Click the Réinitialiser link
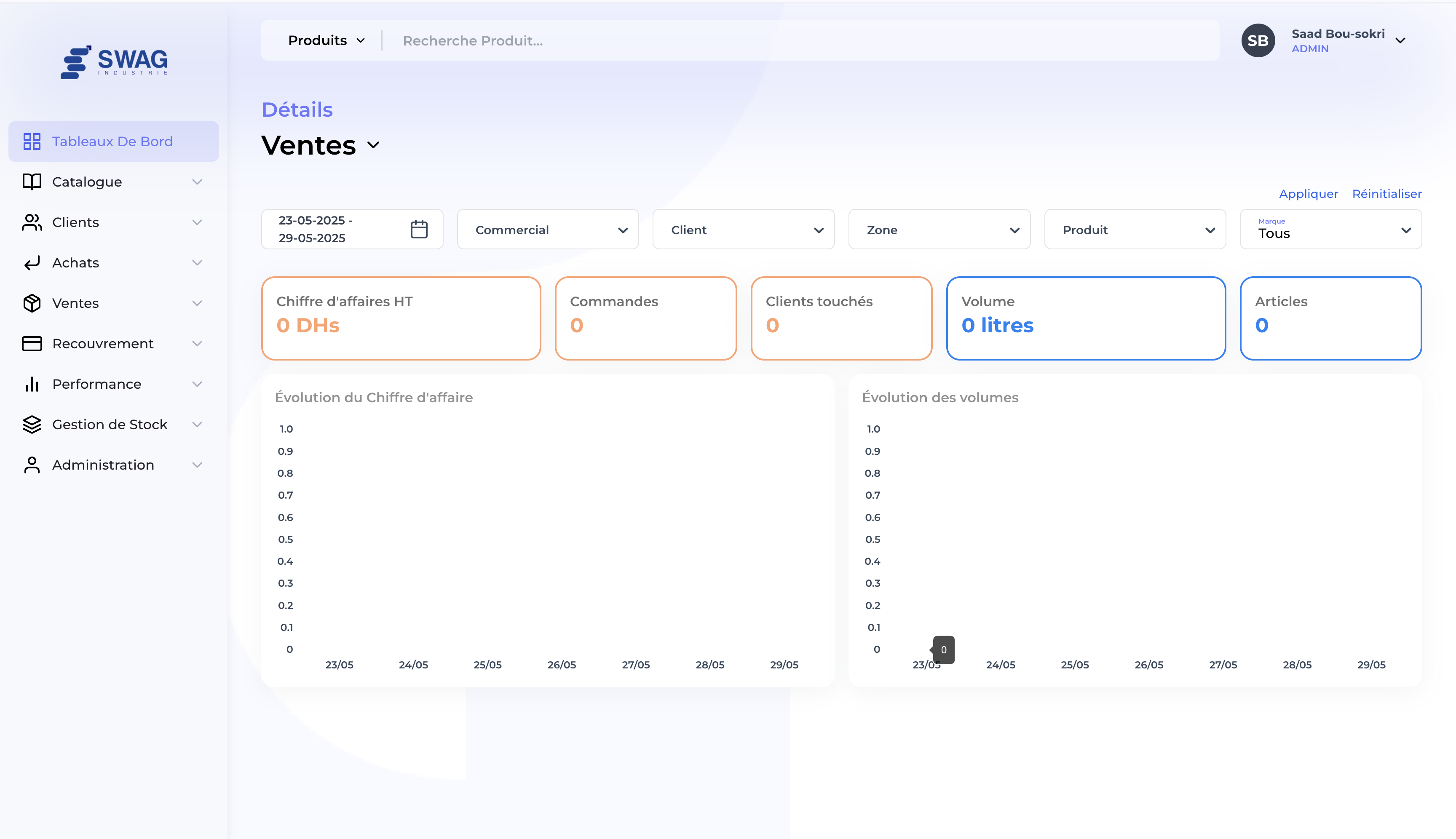 point(1386,194)
